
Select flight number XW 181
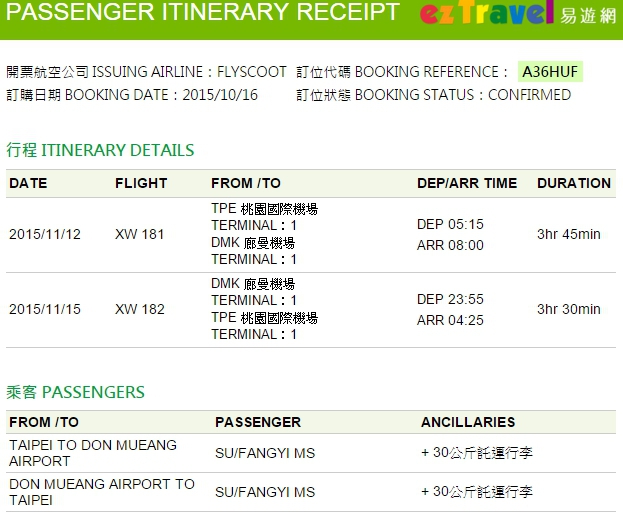(x=140, y=235)
